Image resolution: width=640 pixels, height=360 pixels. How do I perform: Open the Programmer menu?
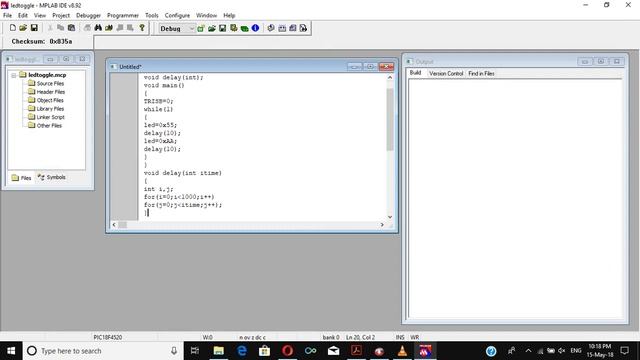click(x=123, y=15)
